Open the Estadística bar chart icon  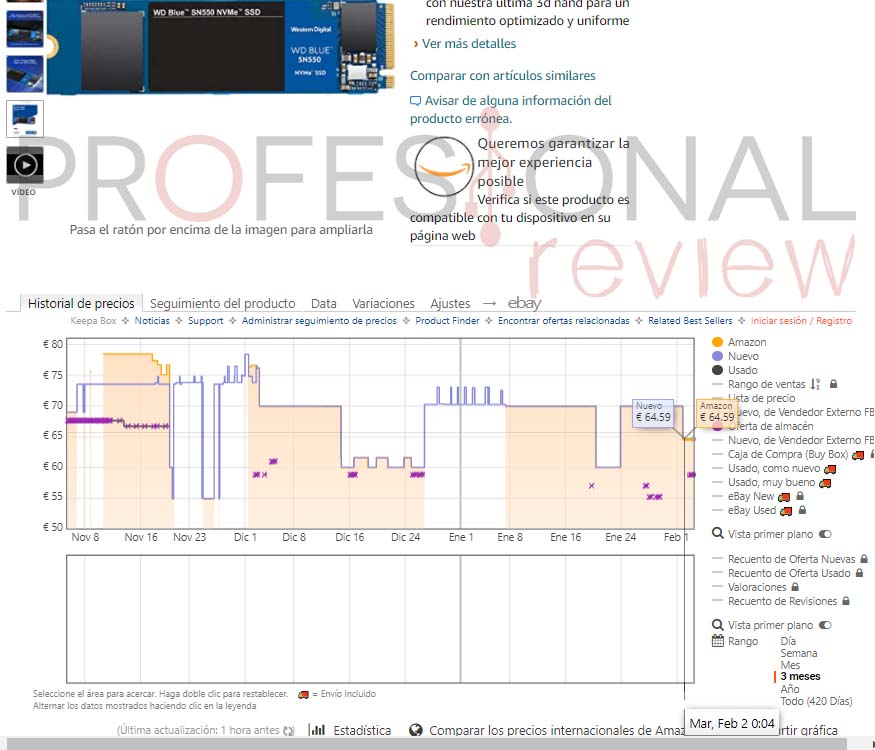click(318, 730)
